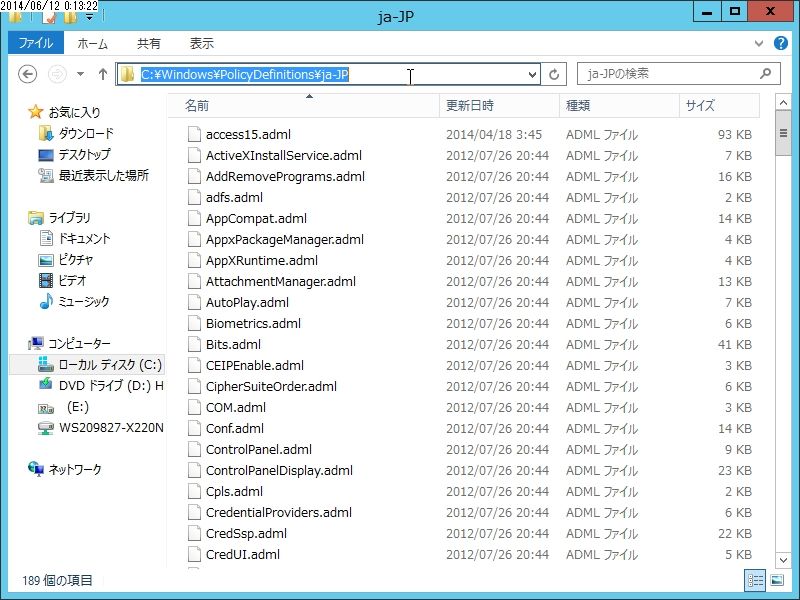Open 最近表示した場所 in favorites
800x600 pixels.
click(103, 176)
